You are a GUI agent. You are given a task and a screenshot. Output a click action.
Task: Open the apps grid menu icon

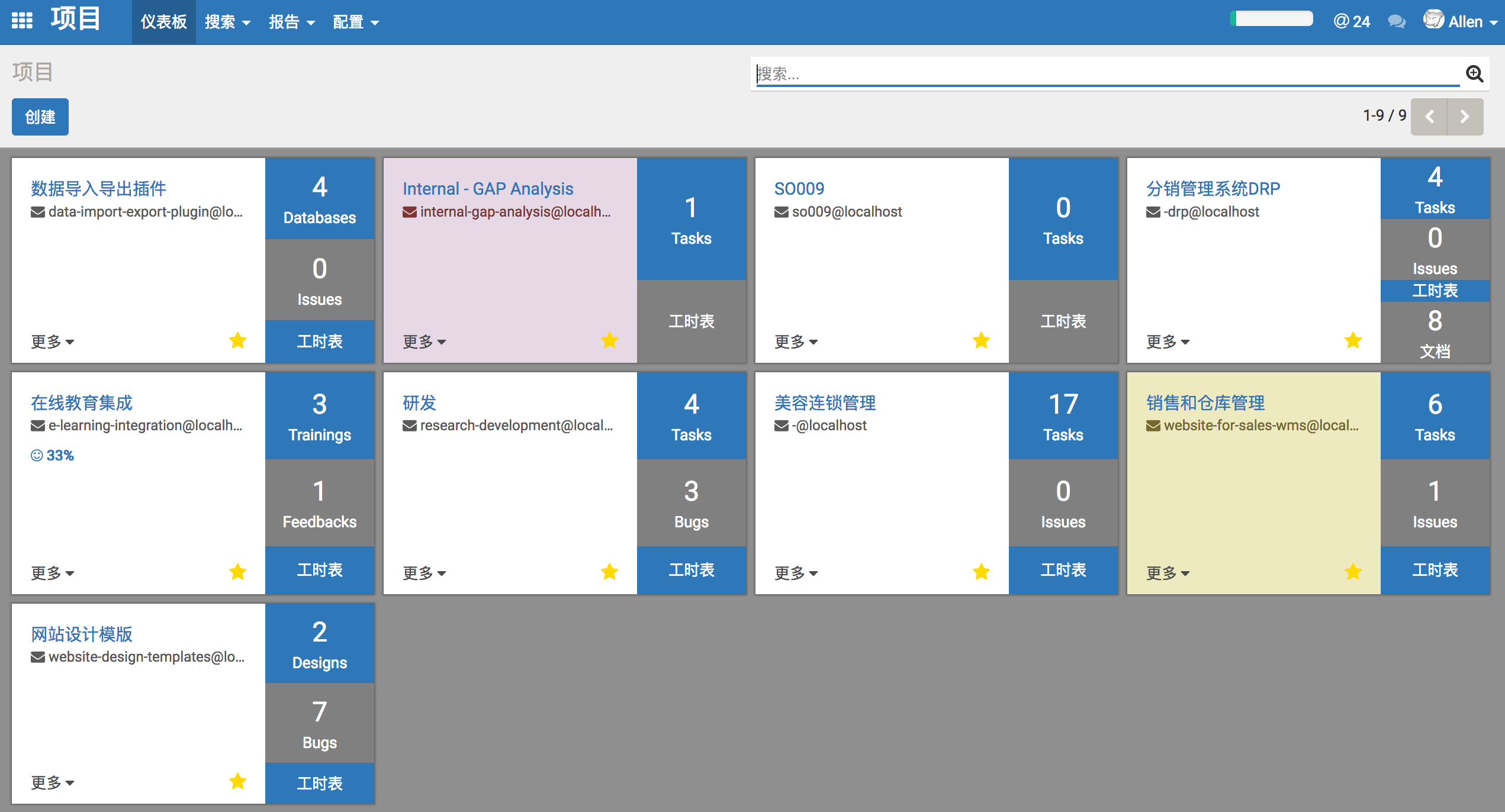(x=22, y=21)
